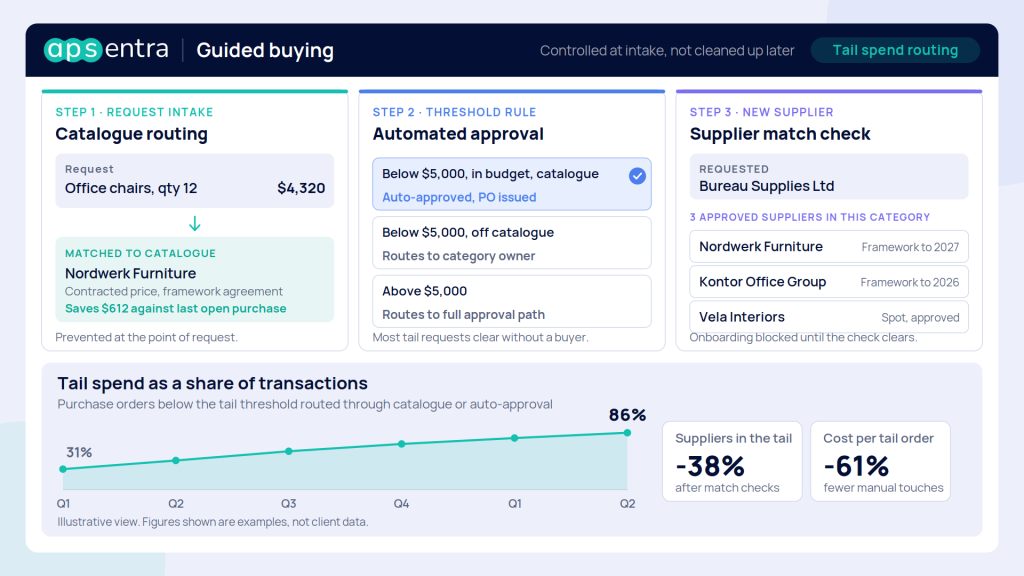
Task: Open the 'Suppliers in the tail' -38% card
Action: pos(732,462)
